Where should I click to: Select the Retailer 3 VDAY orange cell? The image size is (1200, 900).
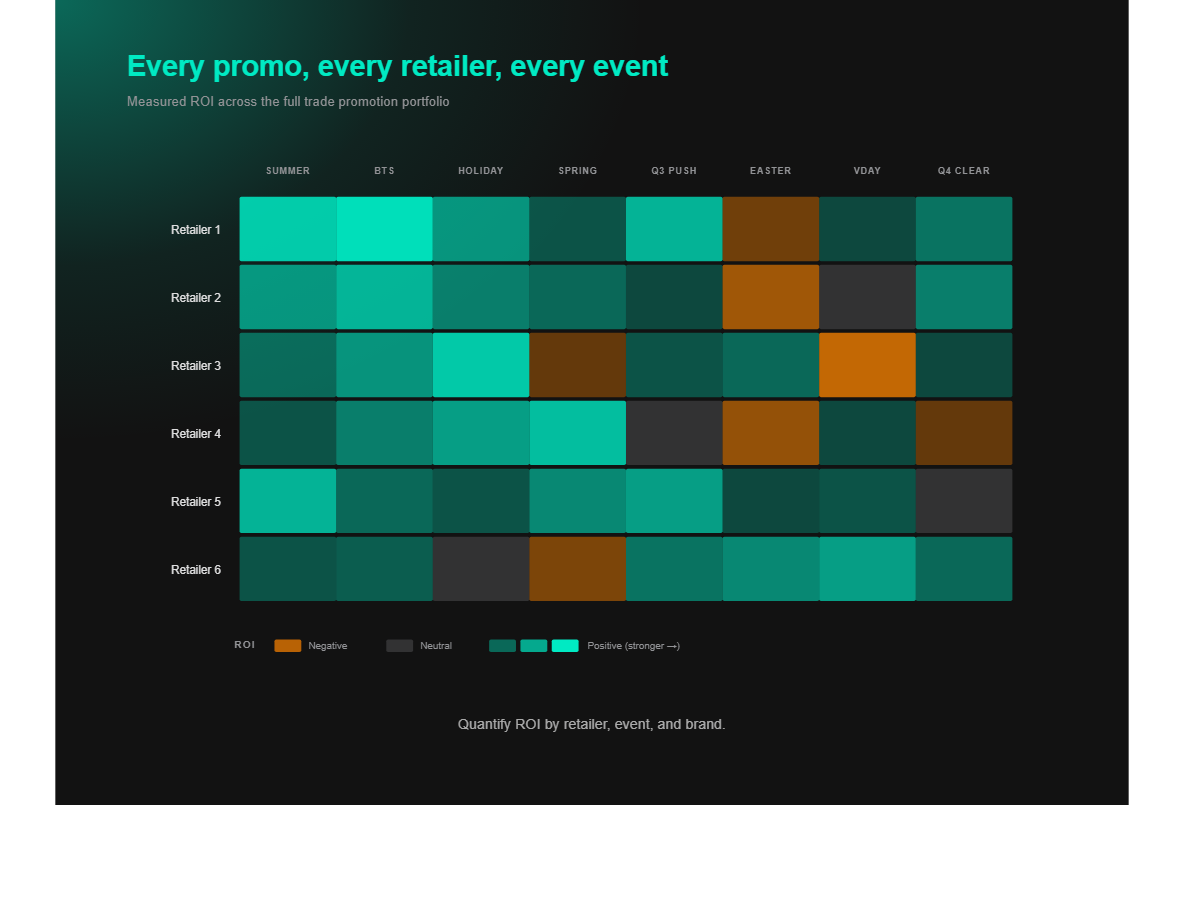coord(867,365)
